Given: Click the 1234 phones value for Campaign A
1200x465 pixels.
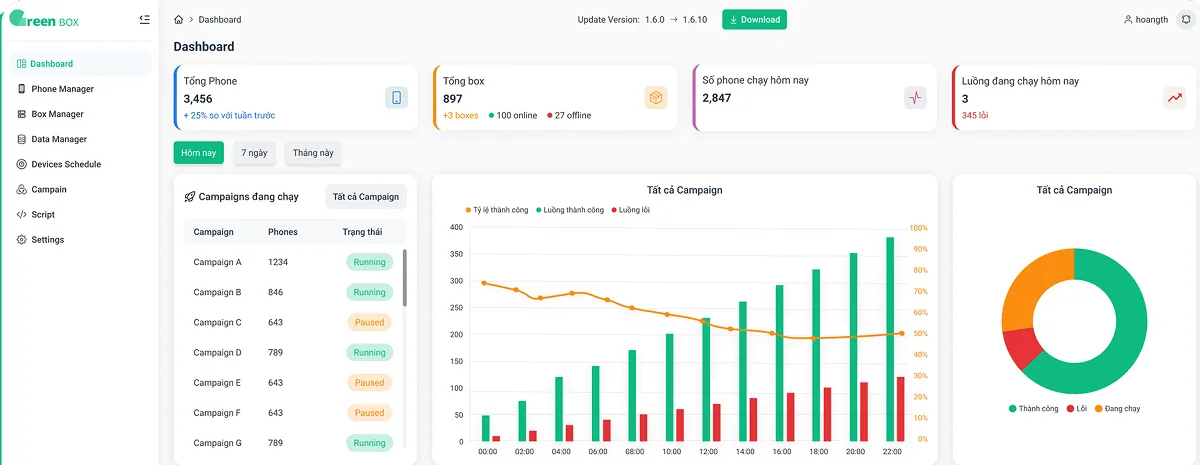Looking at the screenshot, I should [x=278, y=262].
